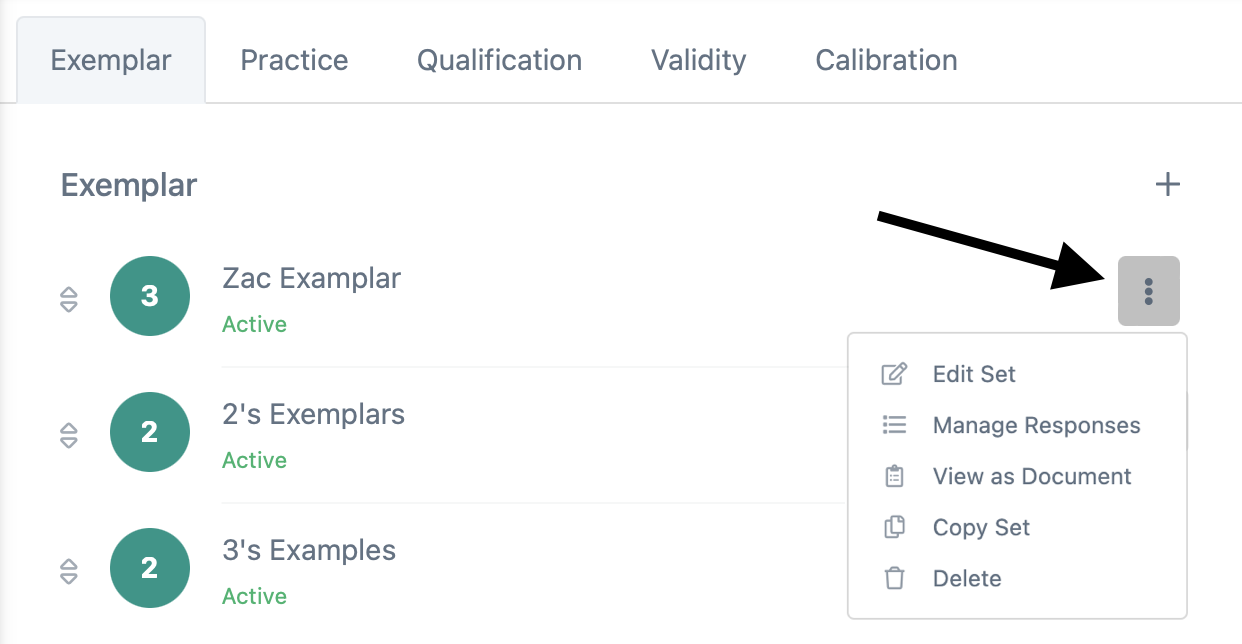
Task: Click the clipboard icon beside View as Document
Action: (894, 476)
